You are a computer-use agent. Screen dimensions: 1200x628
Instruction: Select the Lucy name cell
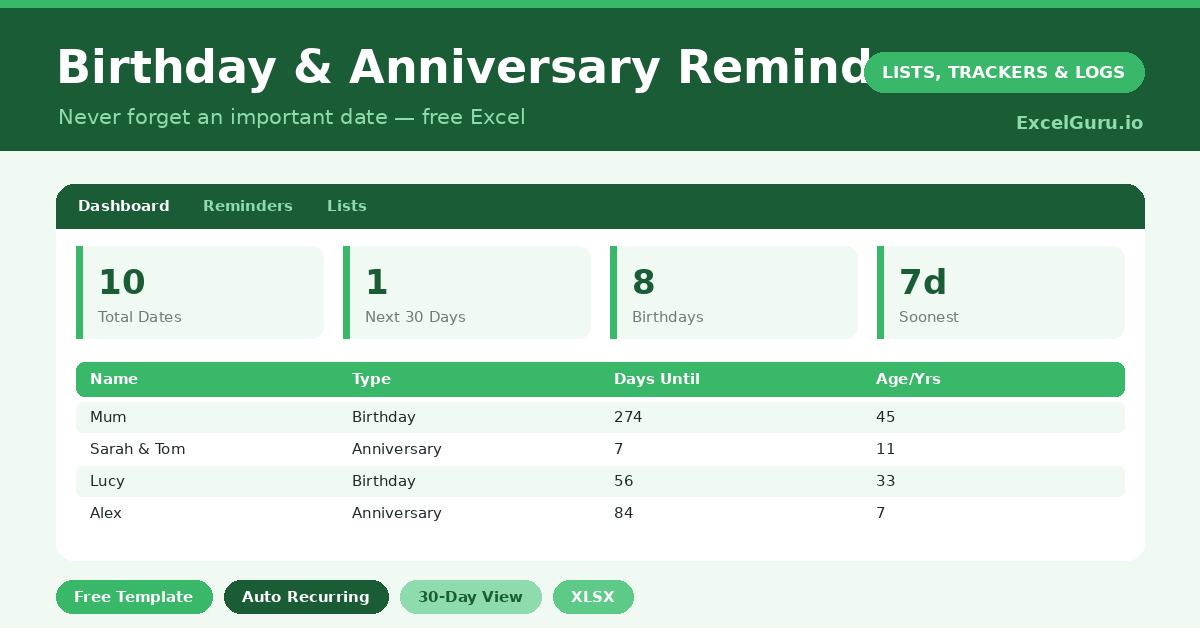[x=107, y=481]
